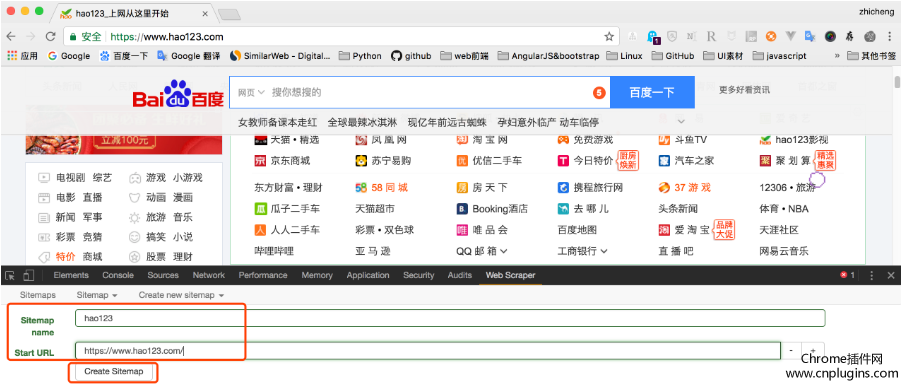Image resolution: width=903 pixels, height=386 pixels.
Task: Open a new browser tab
Action: (229, 14)
